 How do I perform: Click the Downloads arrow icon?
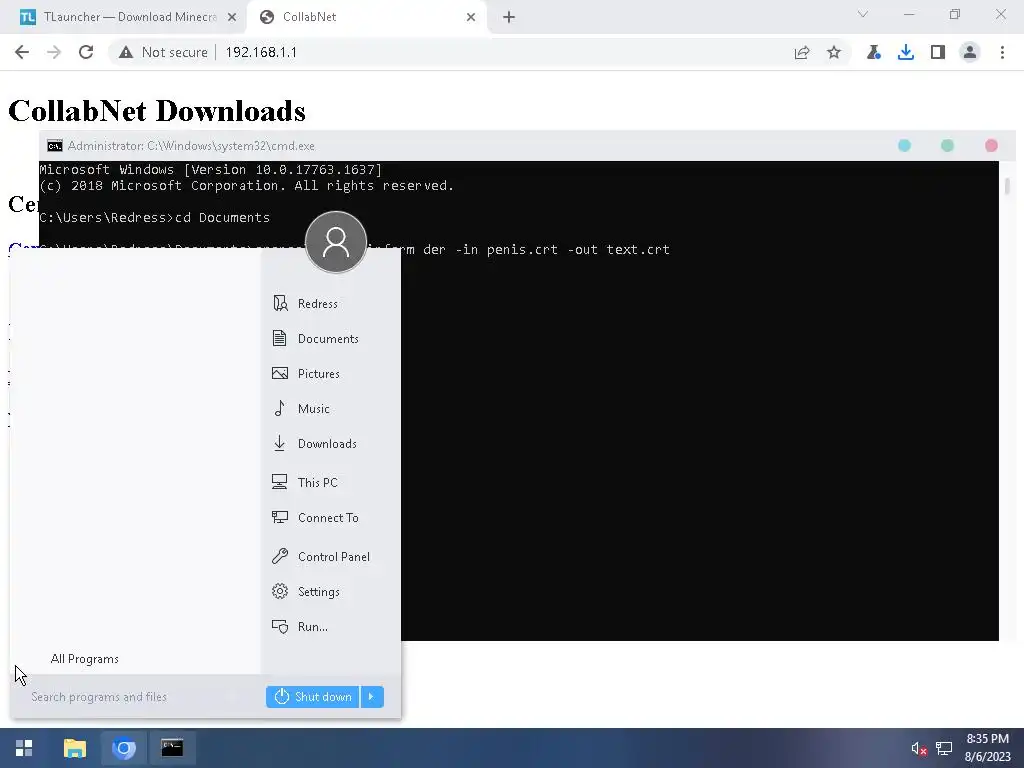(x=280, y=443)
